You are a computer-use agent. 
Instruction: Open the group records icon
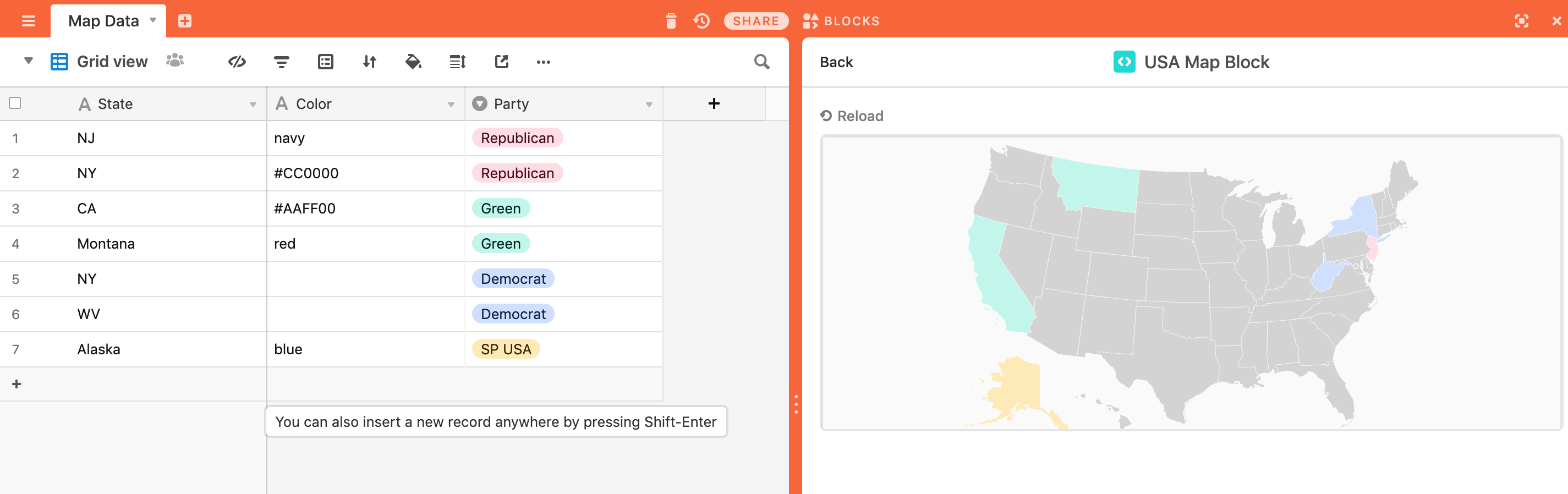coord(326,62)
